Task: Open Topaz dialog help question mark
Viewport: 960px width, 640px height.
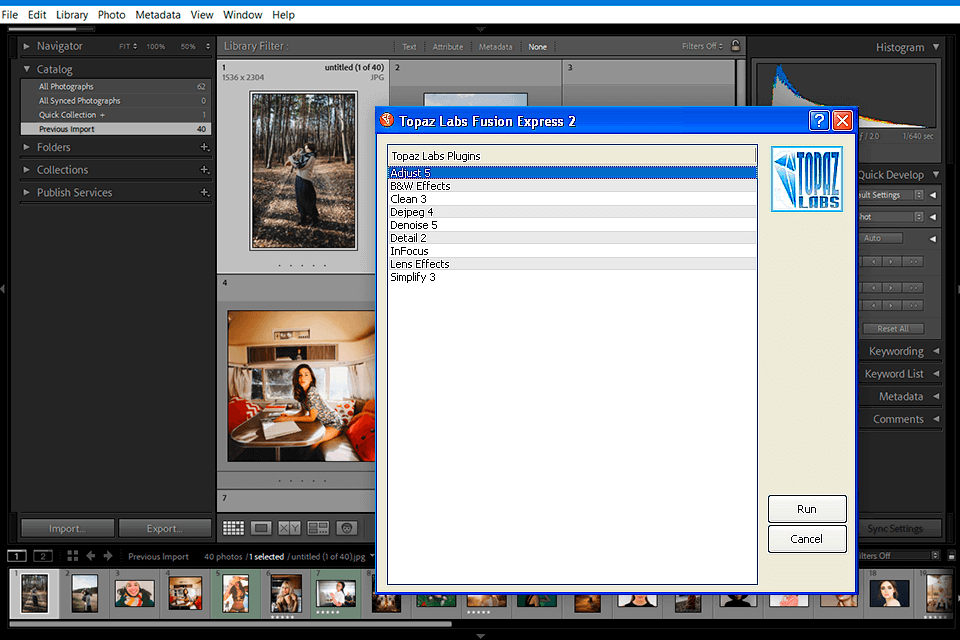Action: (819, 121)
